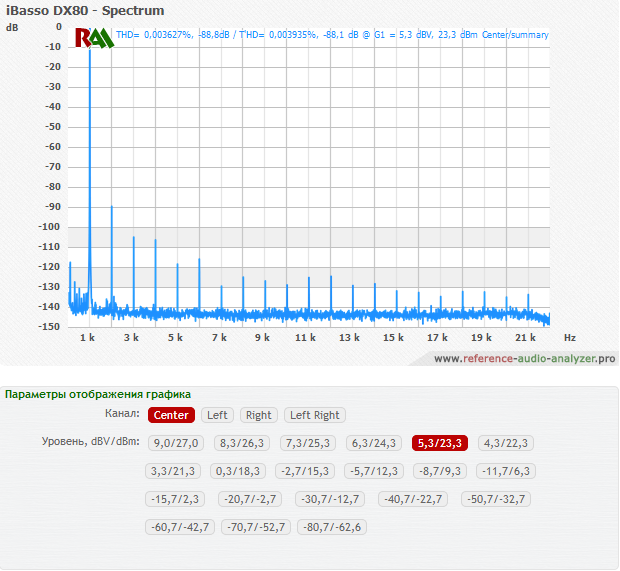This screenshot has height=571, width=620.
Task: Select level -40,7/-22,7
Action: coord(413,499)
